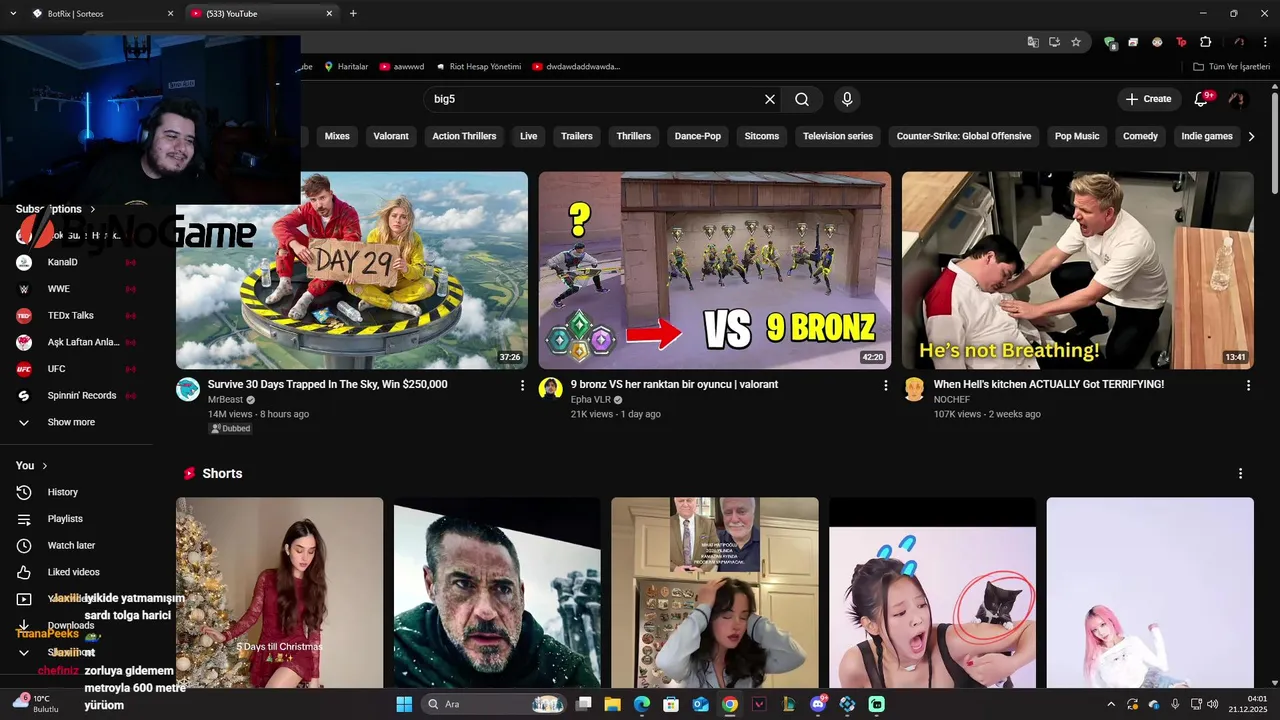
Task: Play the He's not Breathing thumbnail
Action: [x=1078, y=270]
